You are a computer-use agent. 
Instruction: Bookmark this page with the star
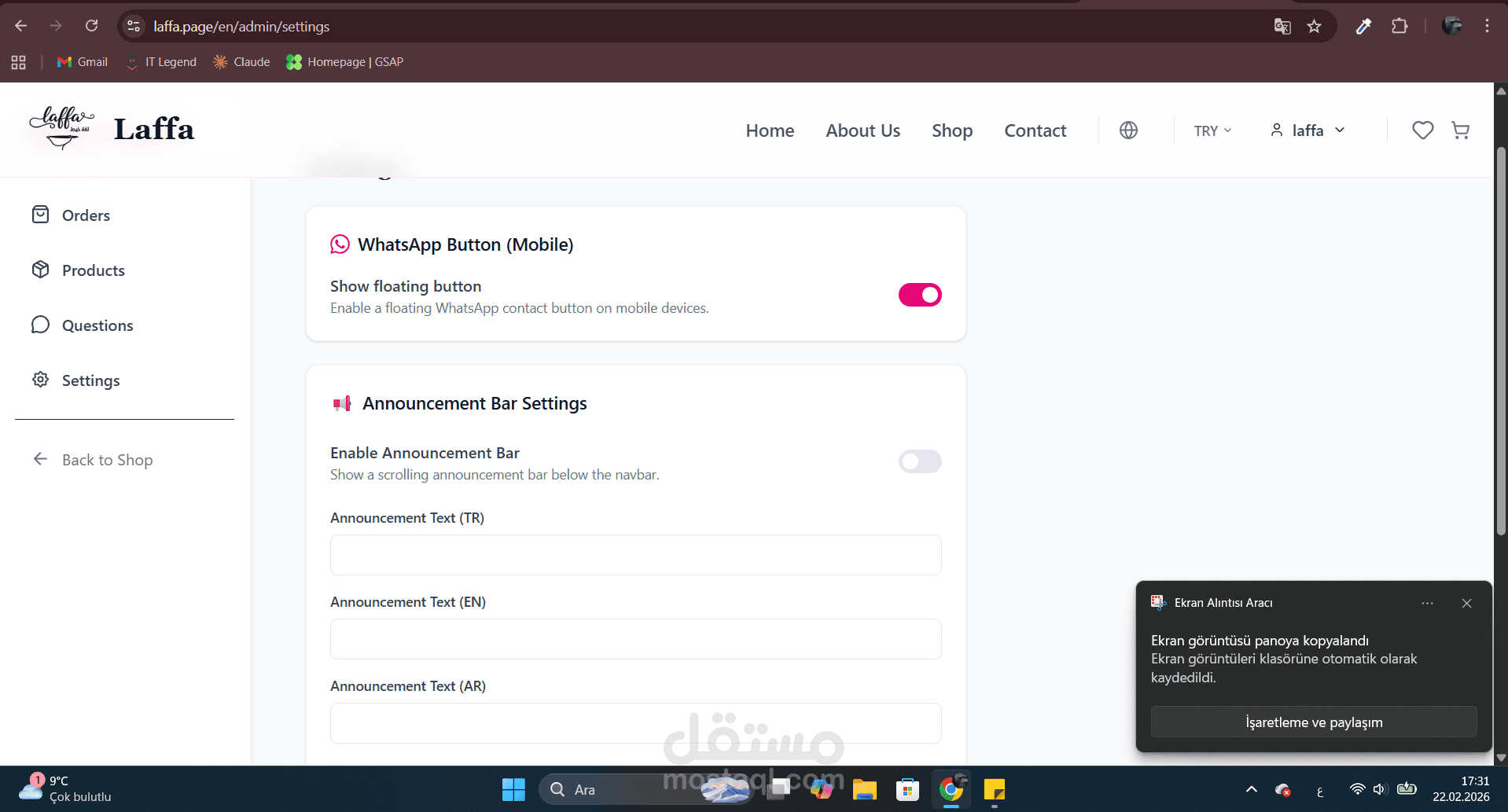1314,27
